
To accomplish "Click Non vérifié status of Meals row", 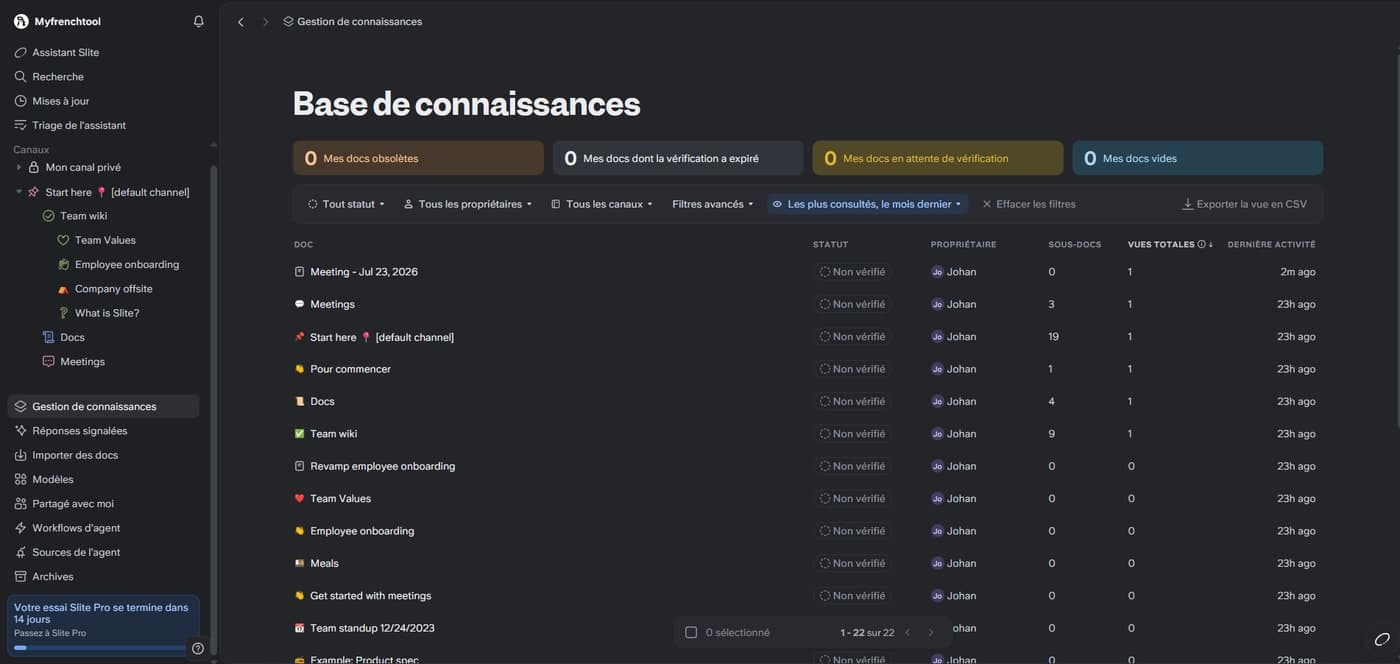I will (x=852, y=563).
